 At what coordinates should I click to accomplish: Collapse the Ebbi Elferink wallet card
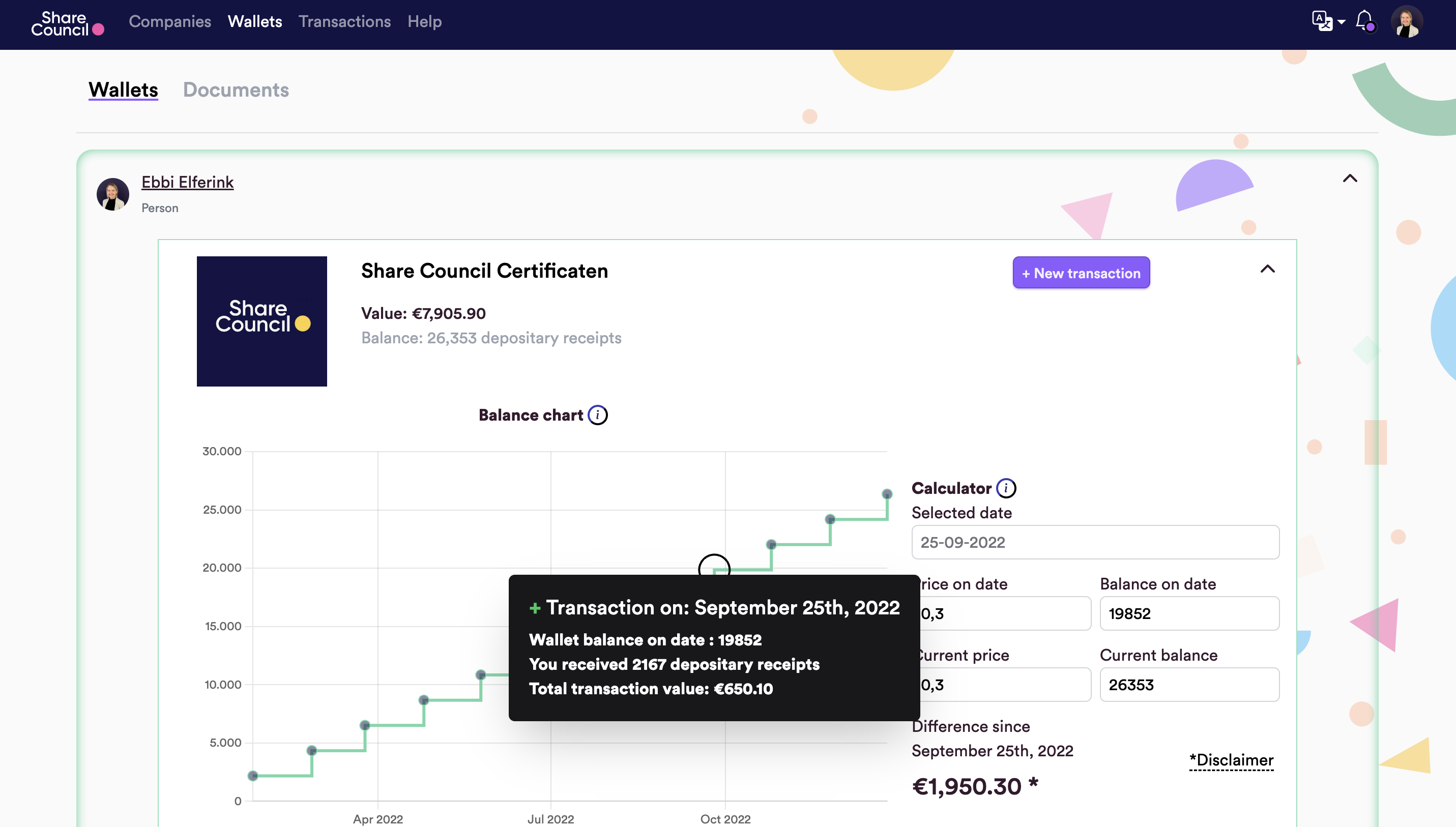coord(1350,179)
